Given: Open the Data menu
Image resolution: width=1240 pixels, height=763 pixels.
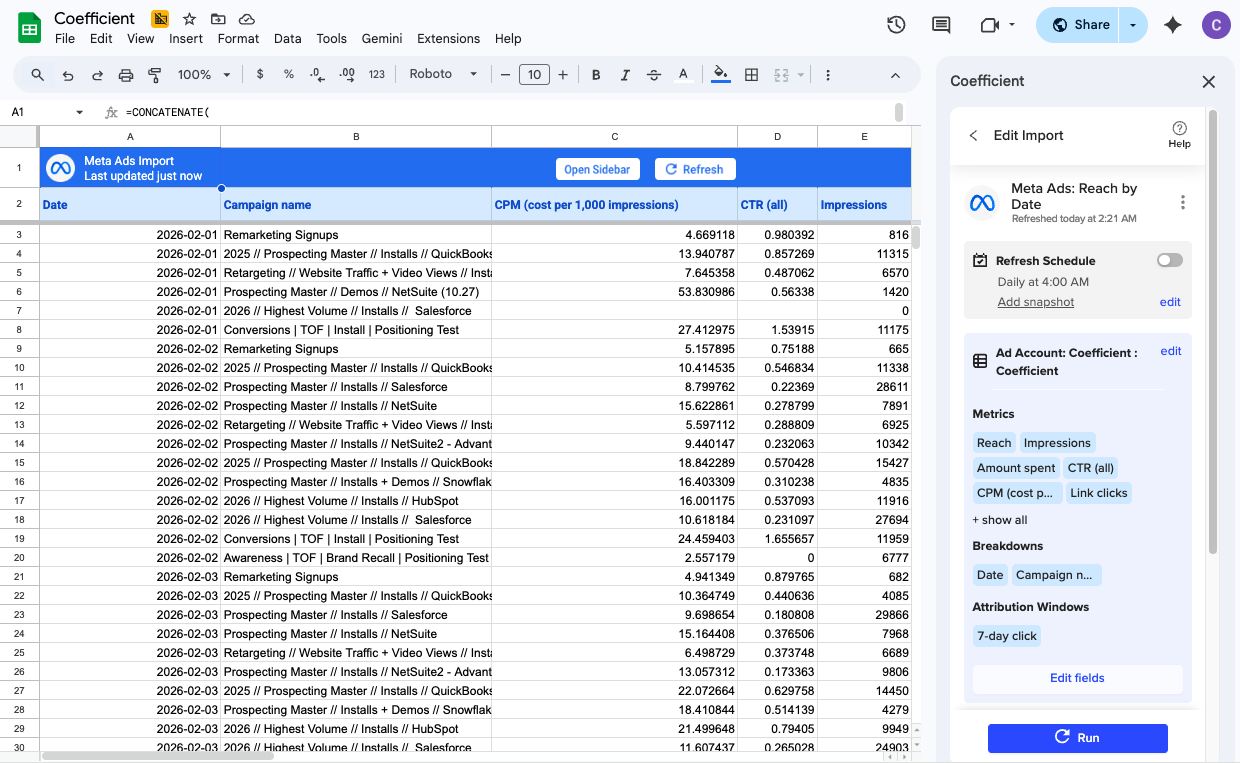Looking at the screenshot, I should 287,38.
